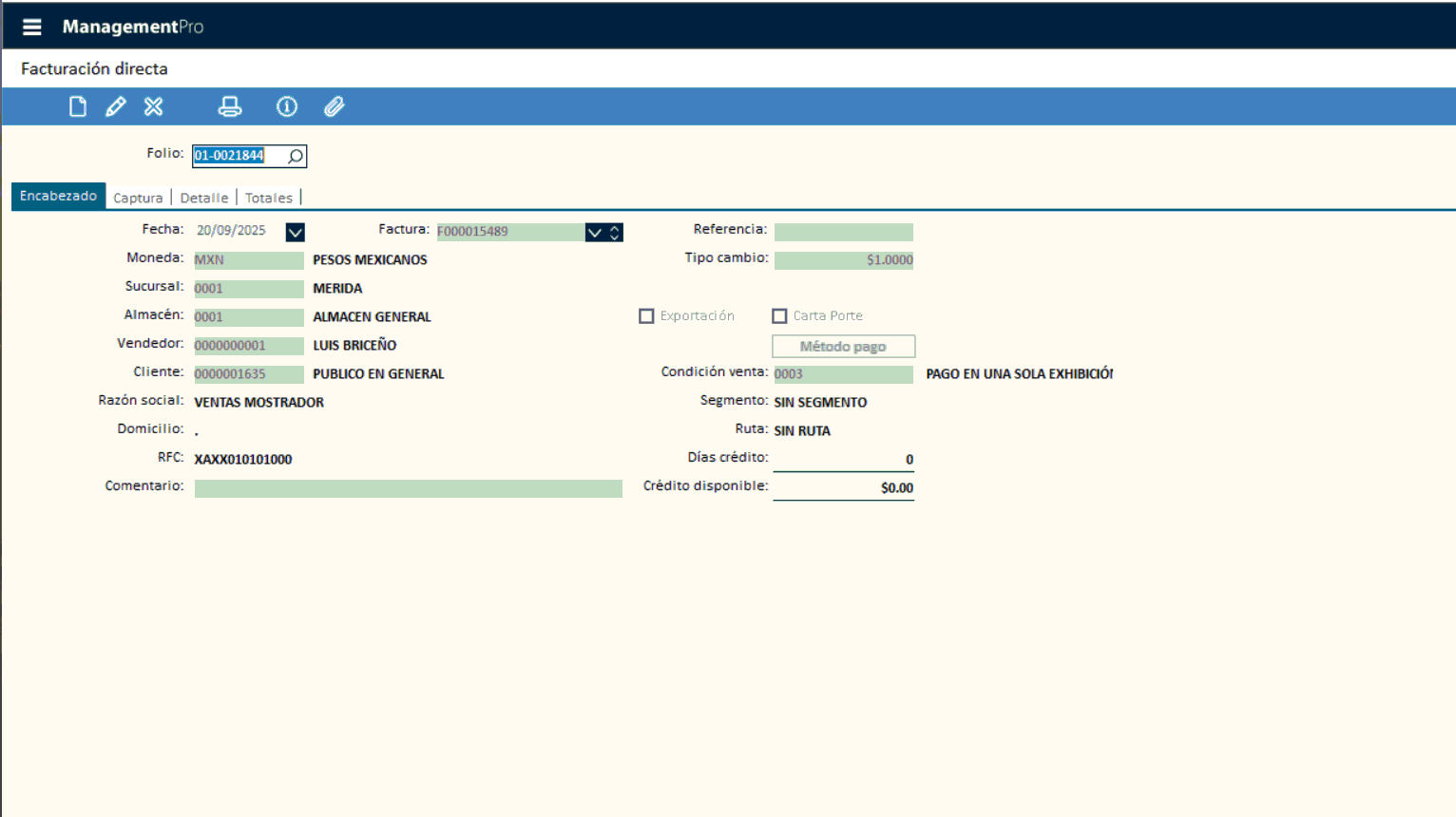Viewport: 1456px width, 817px height.
Task: Click the edit pencil icon
Action: [x=116, y=106]
